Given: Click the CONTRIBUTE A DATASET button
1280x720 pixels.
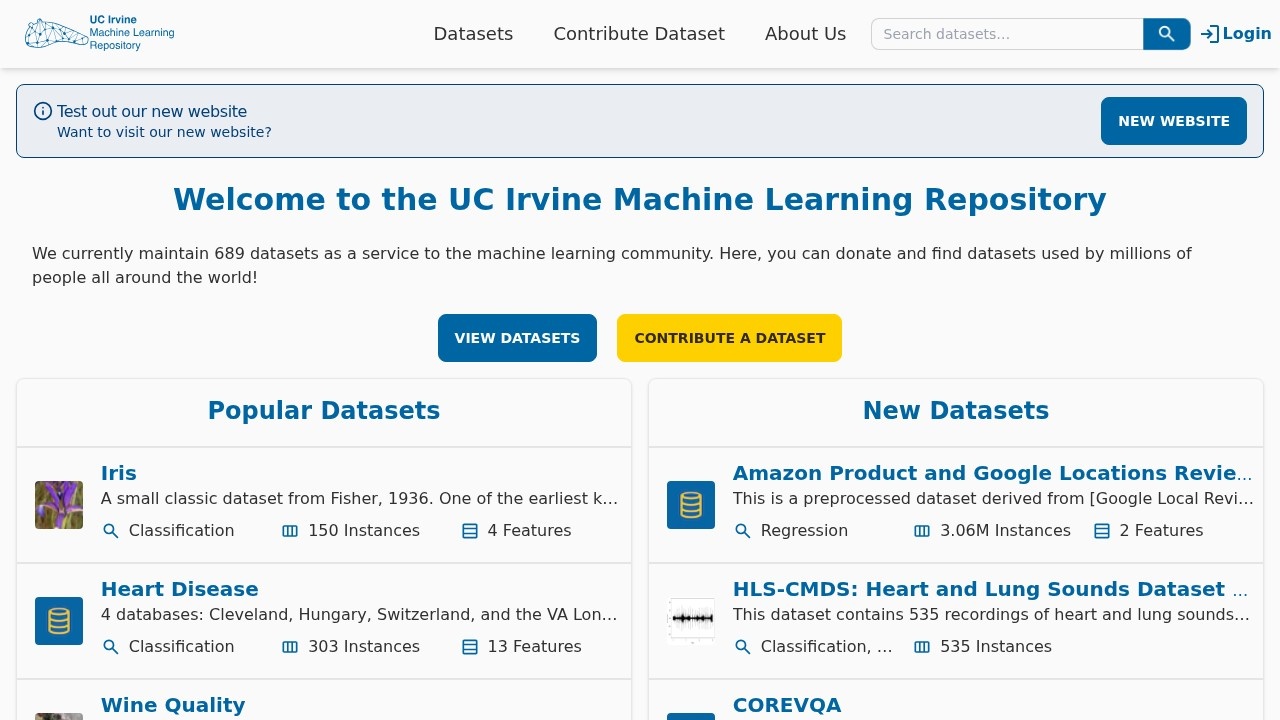Looking at the screenshot, I should [730, 338].
